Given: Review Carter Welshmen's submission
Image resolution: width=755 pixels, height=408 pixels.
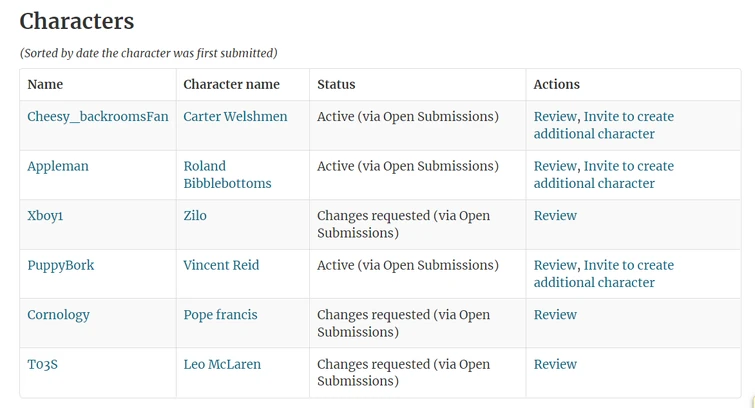Looking at the screenshot, I should (555, 117).
